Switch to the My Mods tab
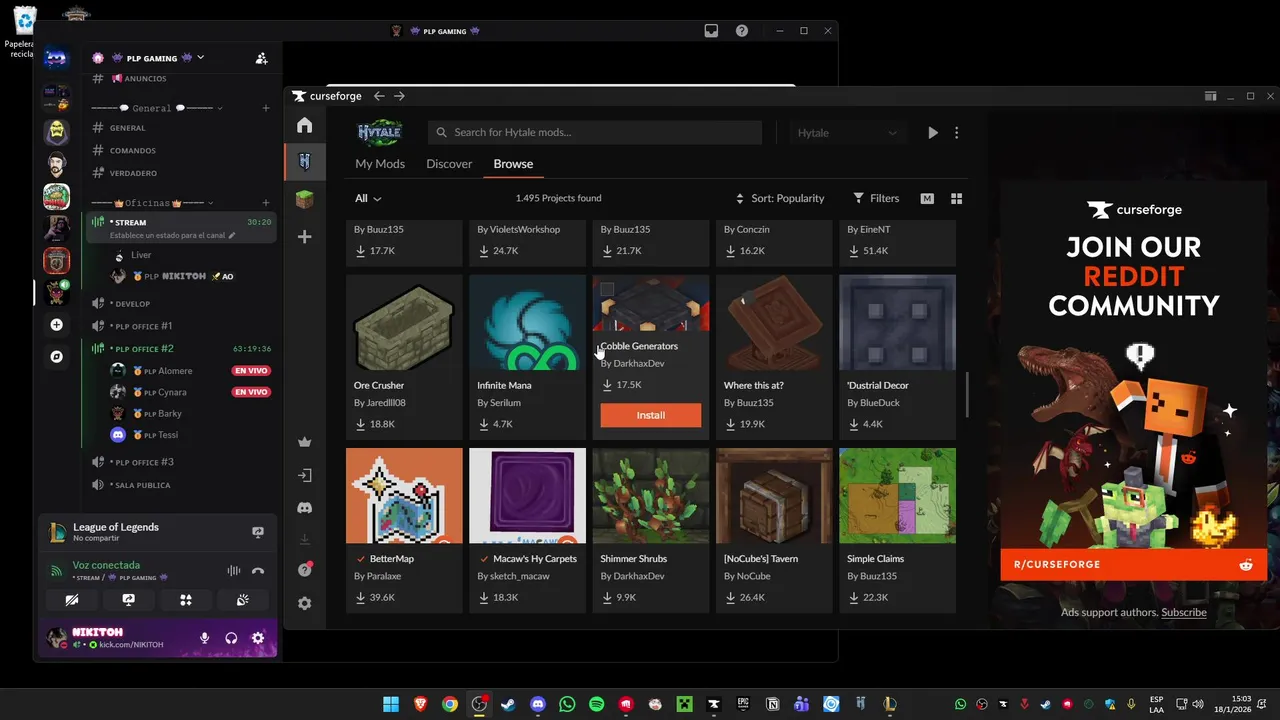This screenshot has height=720, width=1280. click(380, 164)
